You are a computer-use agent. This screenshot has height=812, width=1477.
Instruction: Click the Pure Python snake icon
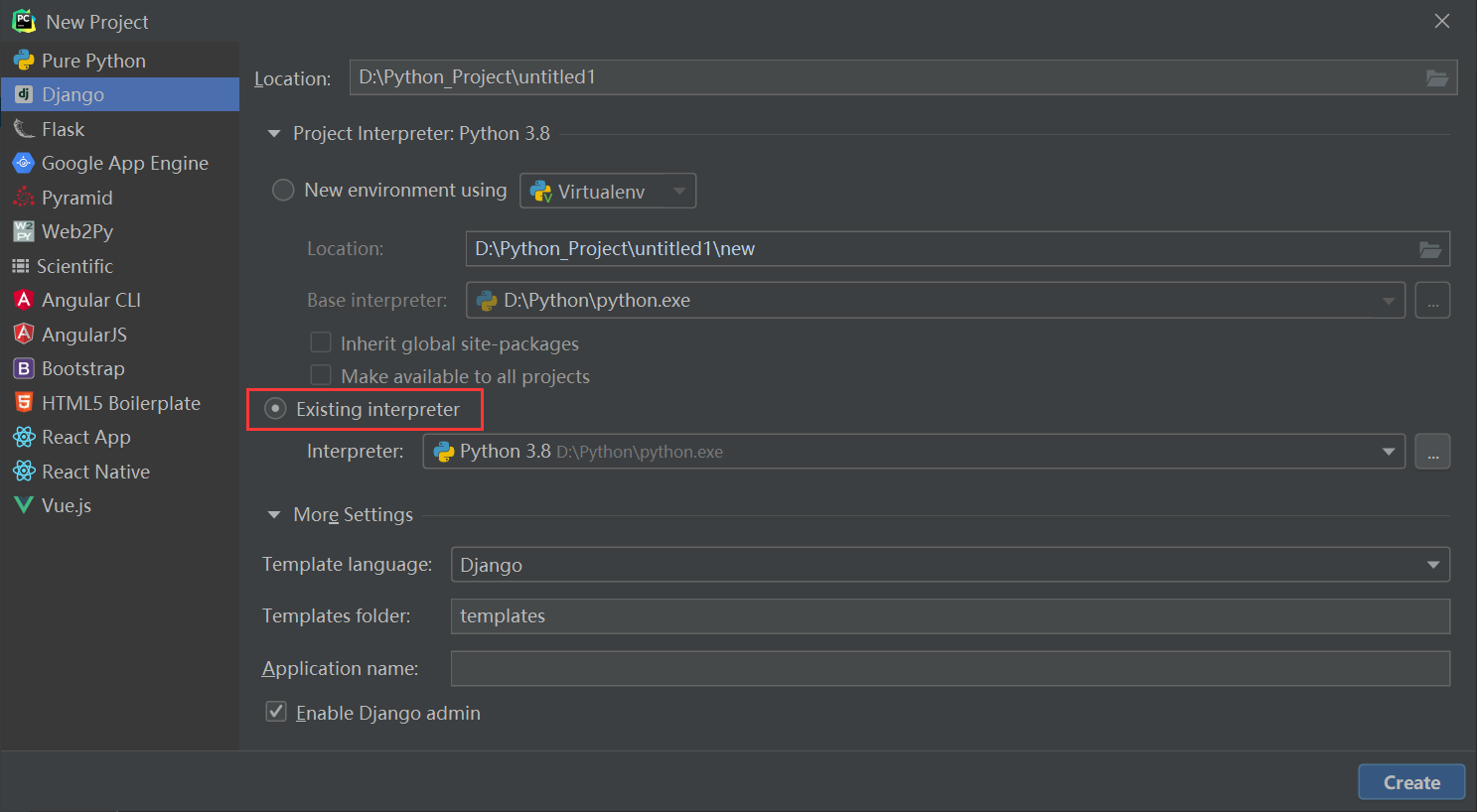pos(24,61)
